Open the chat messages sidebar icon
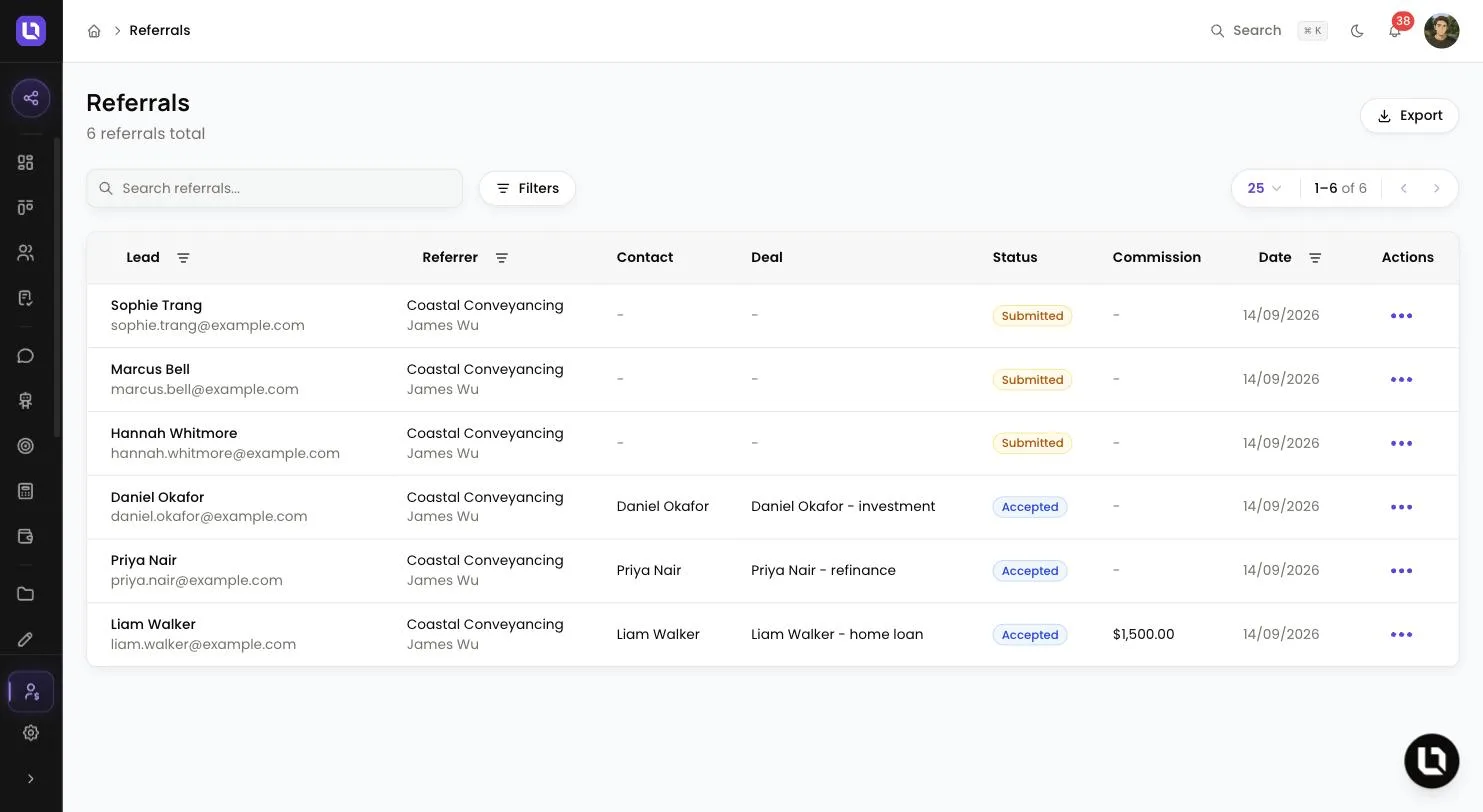This screenshot has height=812, width=1483. (26, 356)
